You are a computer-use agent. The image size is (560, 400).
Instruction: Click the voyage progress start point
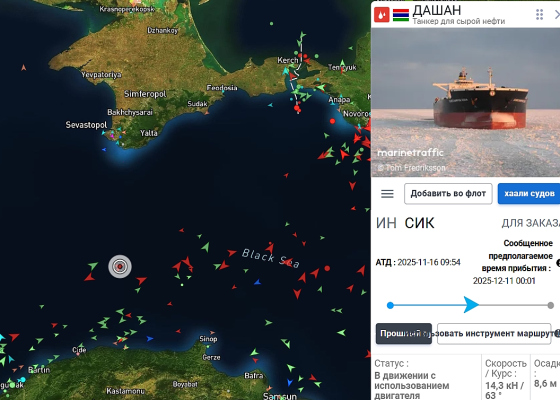tap(390, 305)
